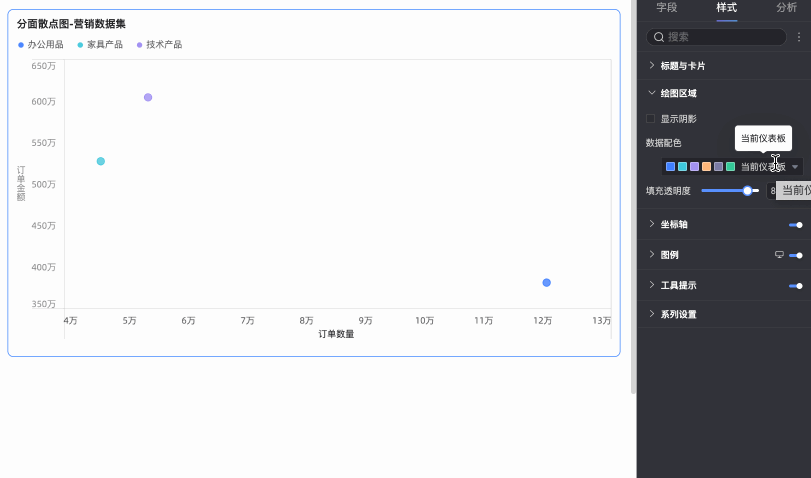Image resolution: width=811 pixels, height=478 pixels.
Task: Expand the 工具提示 section
Action: click(679, 285)
